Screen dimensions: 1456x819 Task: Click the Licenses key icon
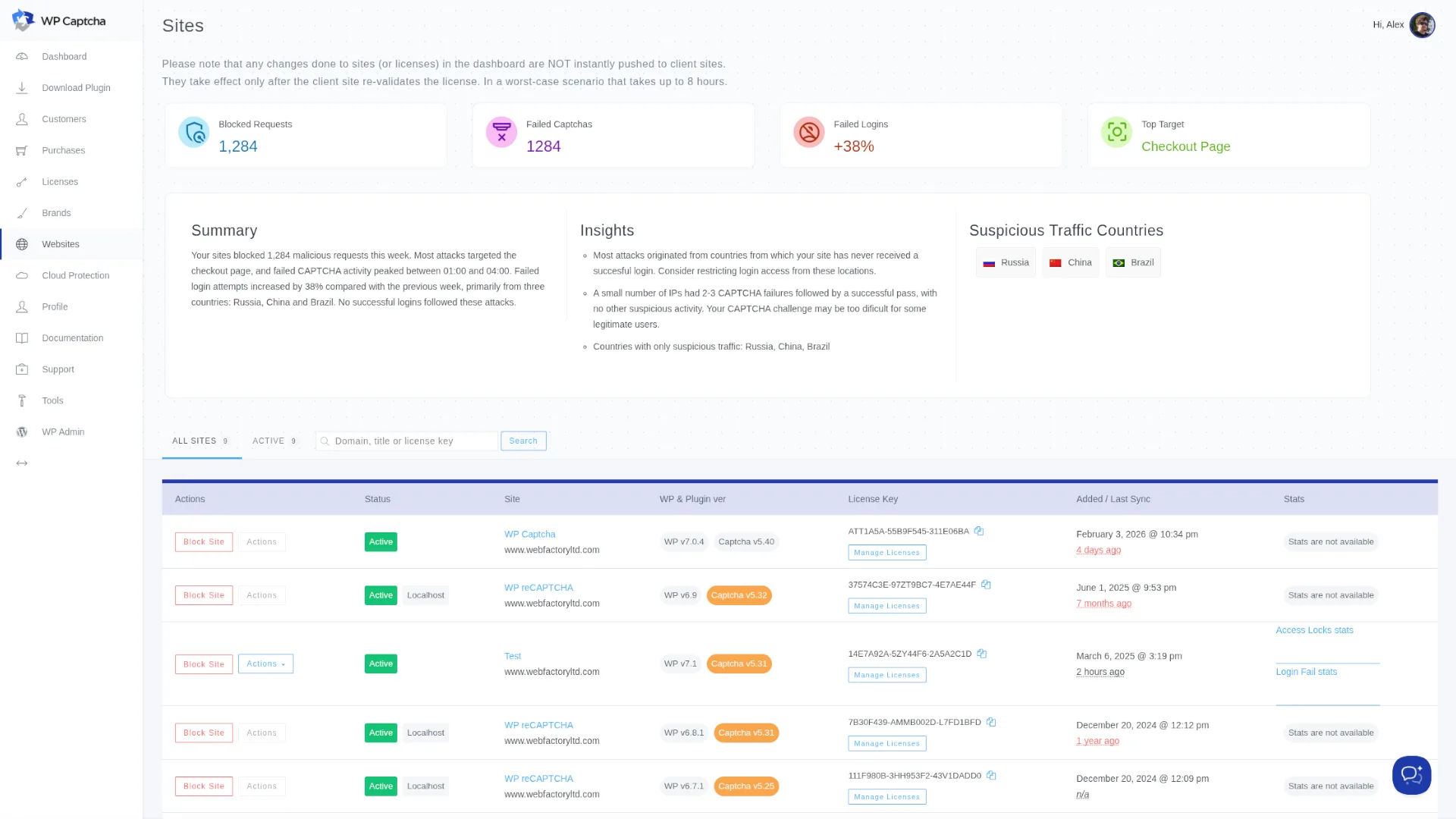[x=22, y=182]
